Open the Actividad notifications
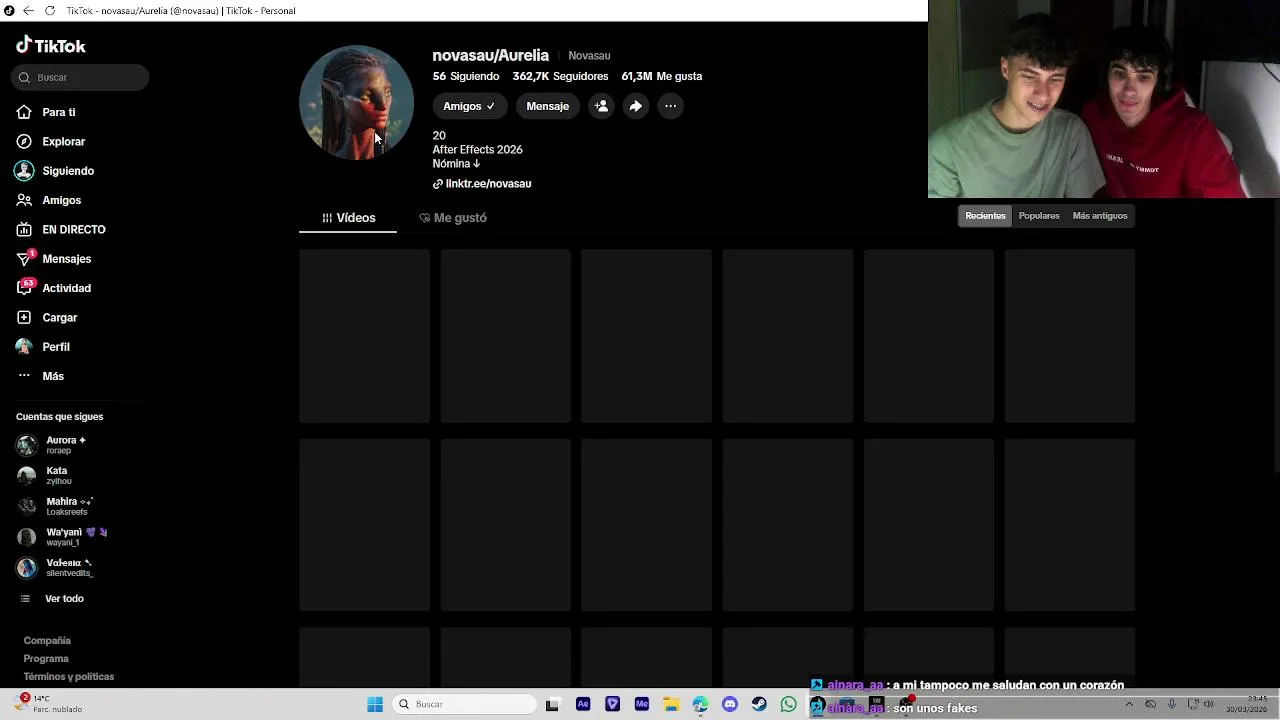The image size is (1280, 720). point(66,288)
